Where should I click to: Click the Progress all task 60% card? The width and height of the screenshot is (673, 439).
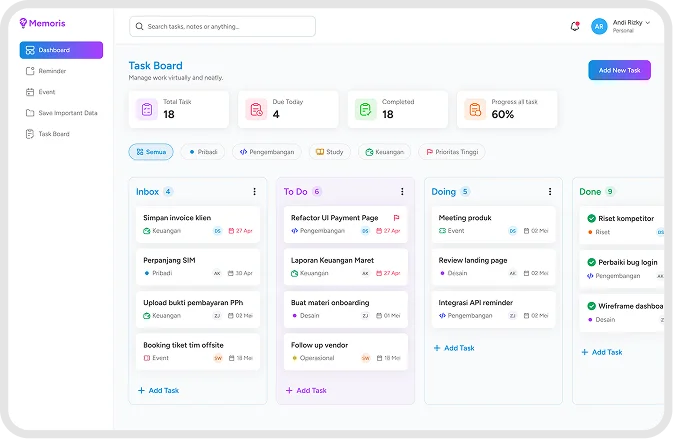(x=507, y=109)
